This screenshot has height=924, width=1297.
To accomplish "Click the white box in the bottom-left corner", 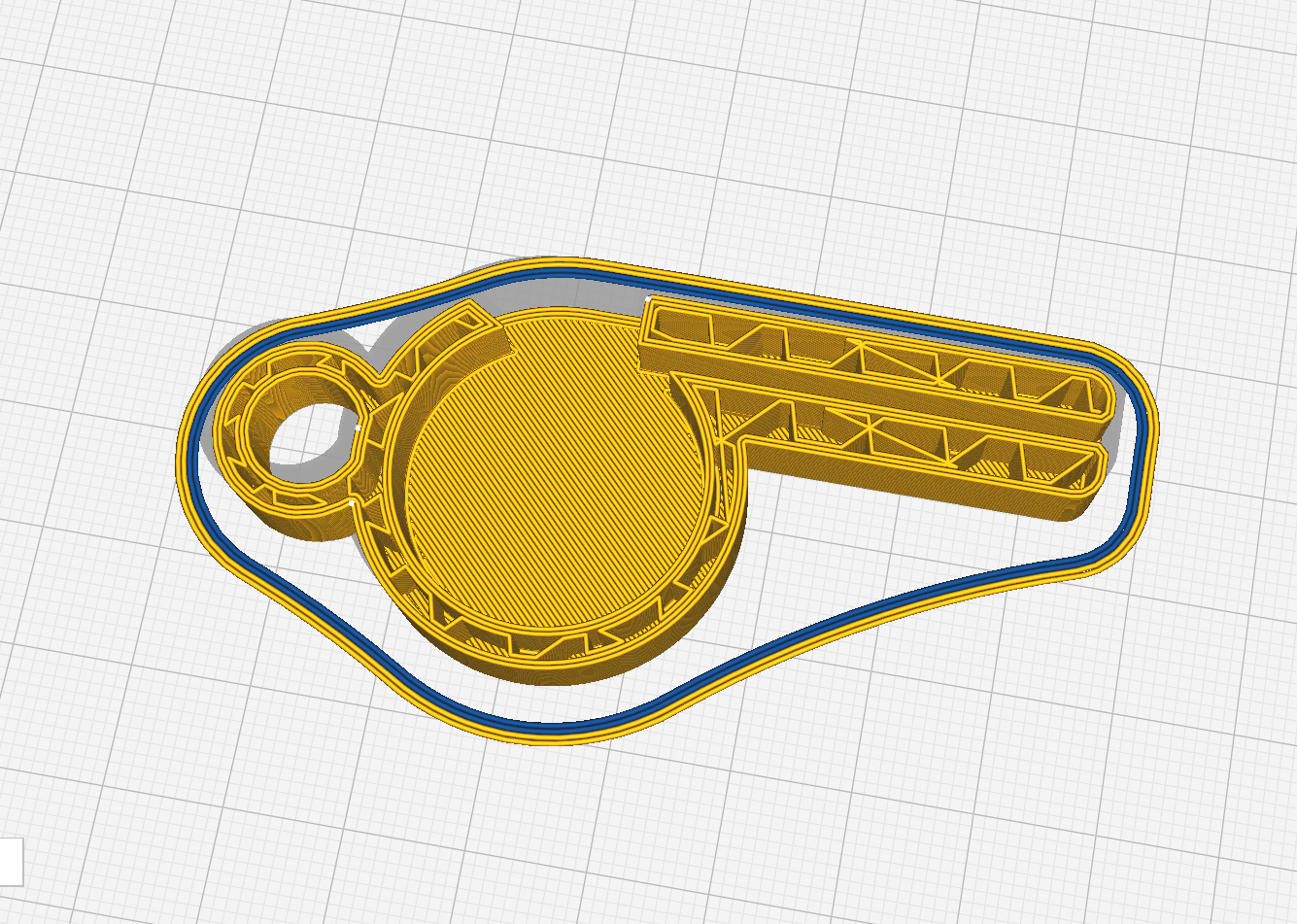I will [x=11, y=861].
